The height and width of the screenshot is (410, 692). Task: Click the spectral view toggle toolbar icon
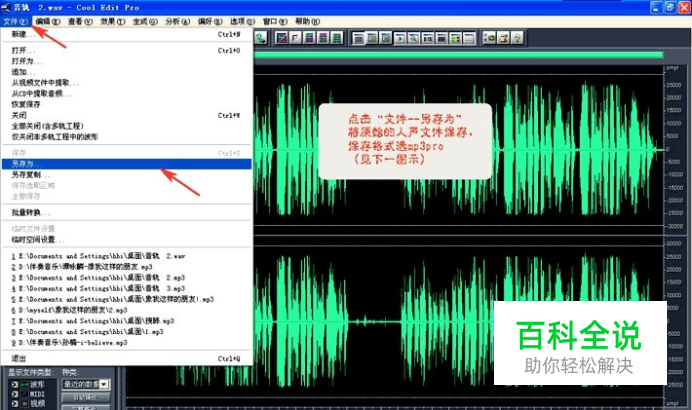click(x=281, y=38)
